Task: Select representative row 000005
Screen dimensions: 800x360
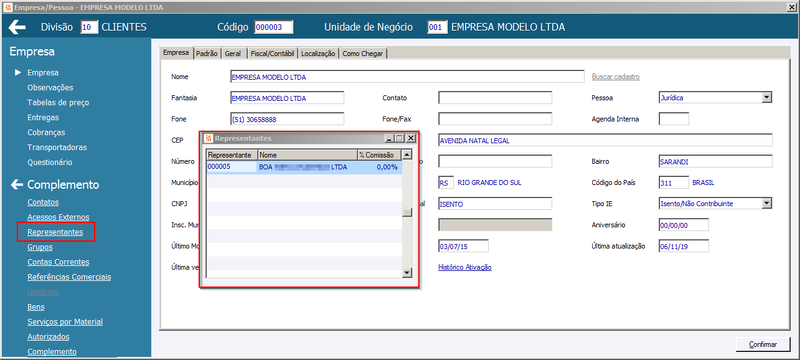Action: point(304,167)
